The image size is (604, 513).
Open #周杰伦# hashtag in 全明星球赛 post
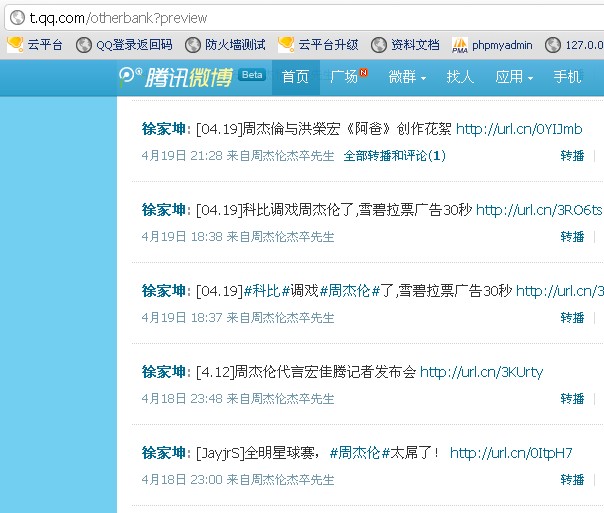pos(360,453)
